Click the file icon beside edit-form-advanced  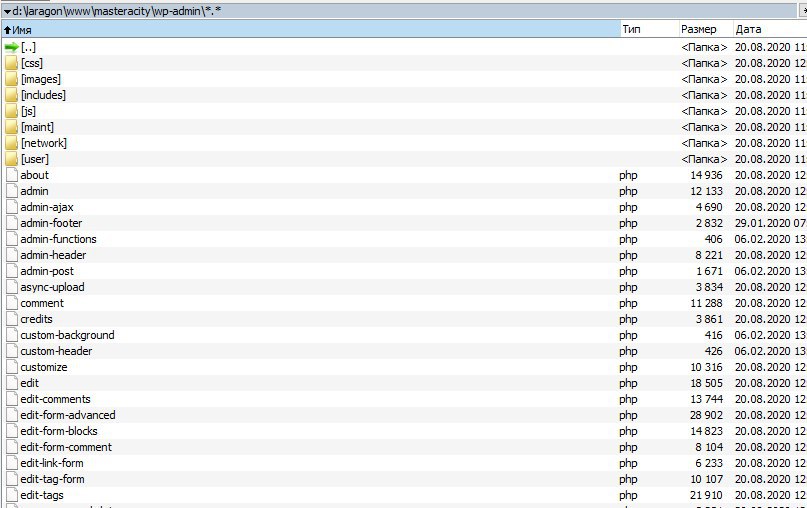click(x=12, y=415)
